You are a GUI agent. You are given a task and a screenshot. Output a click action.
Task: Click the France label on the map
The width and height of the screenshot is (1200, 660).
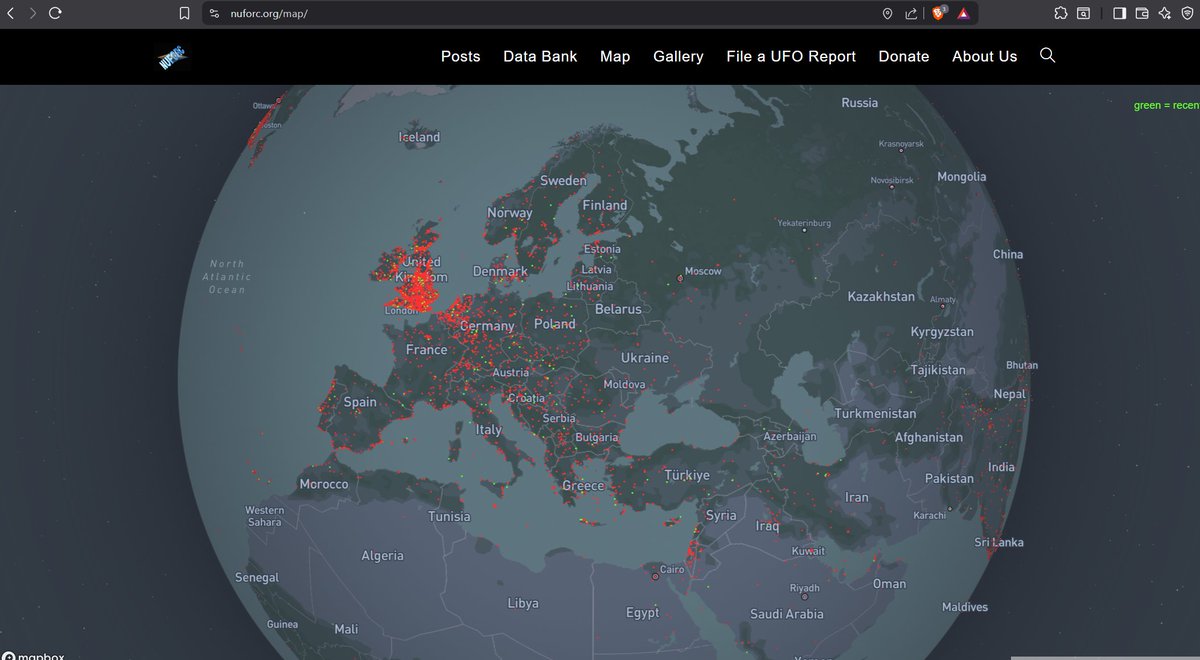click(x=427, y=350)
